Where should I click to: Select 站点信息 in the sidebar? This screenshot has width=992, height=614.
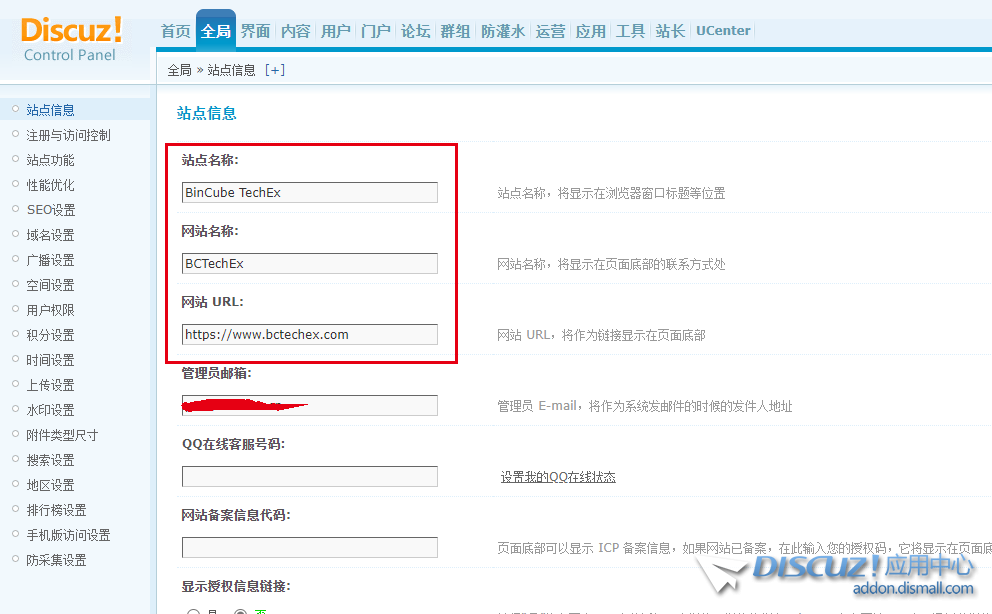tap(51, 110)
